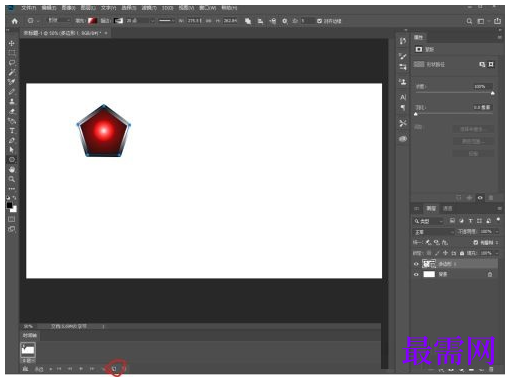The image size is (514, 382).
Task: Link width and height fields
Action: point(208,21)
